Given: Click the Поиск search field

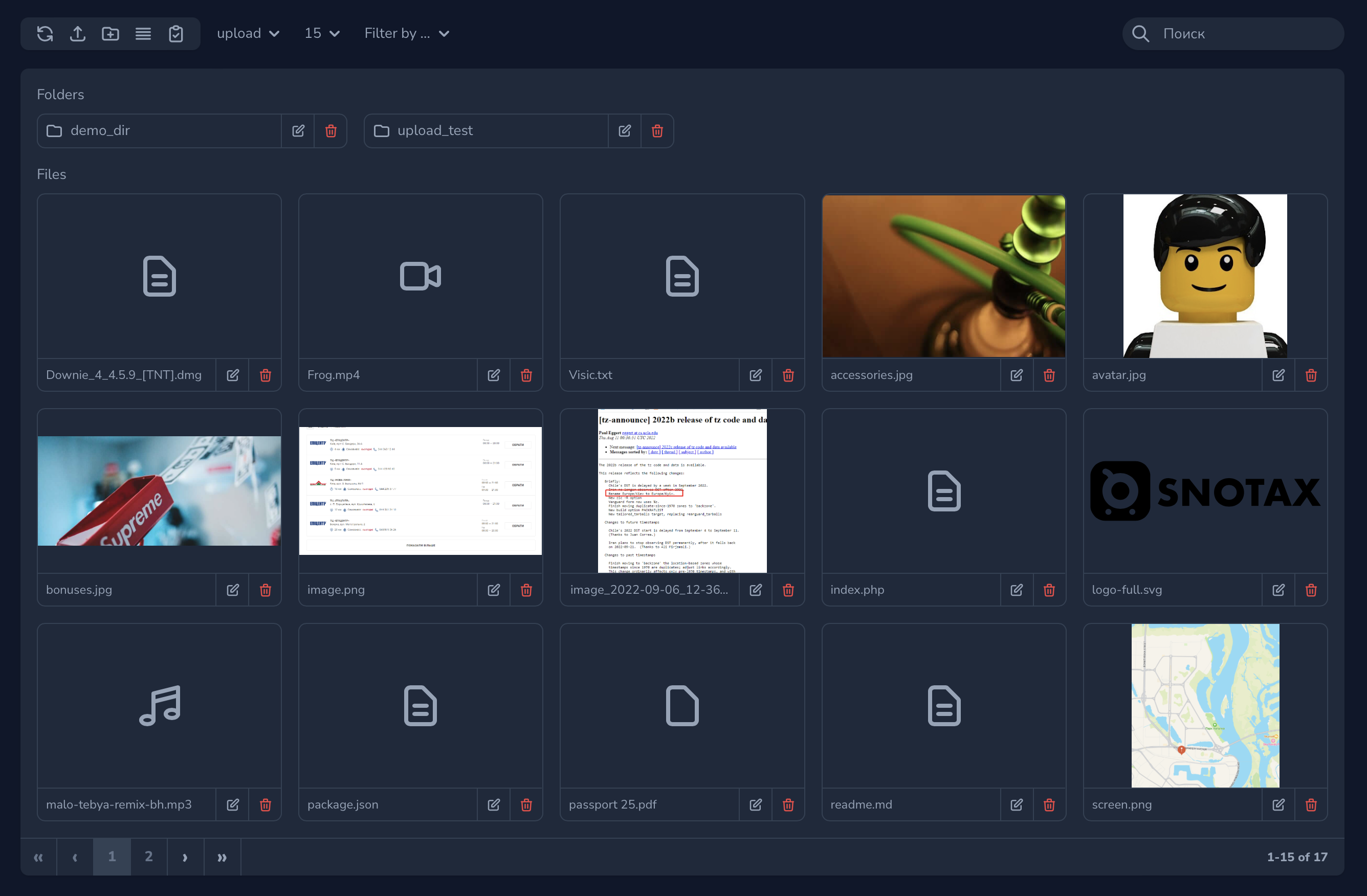Looking at the screenshot, I should [x=1244, y=34].
